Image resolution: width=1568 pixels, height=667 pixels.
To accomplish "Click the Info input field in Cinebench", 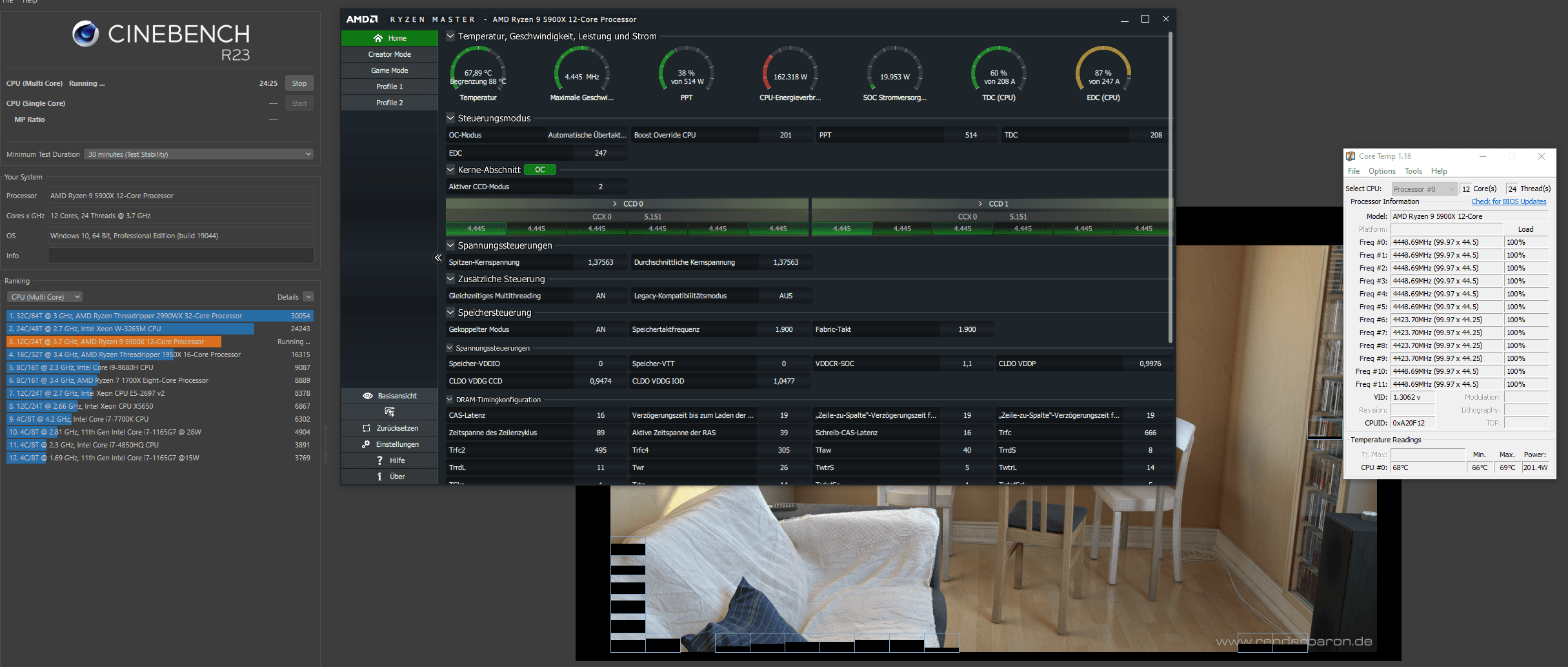I will [181, 256].
